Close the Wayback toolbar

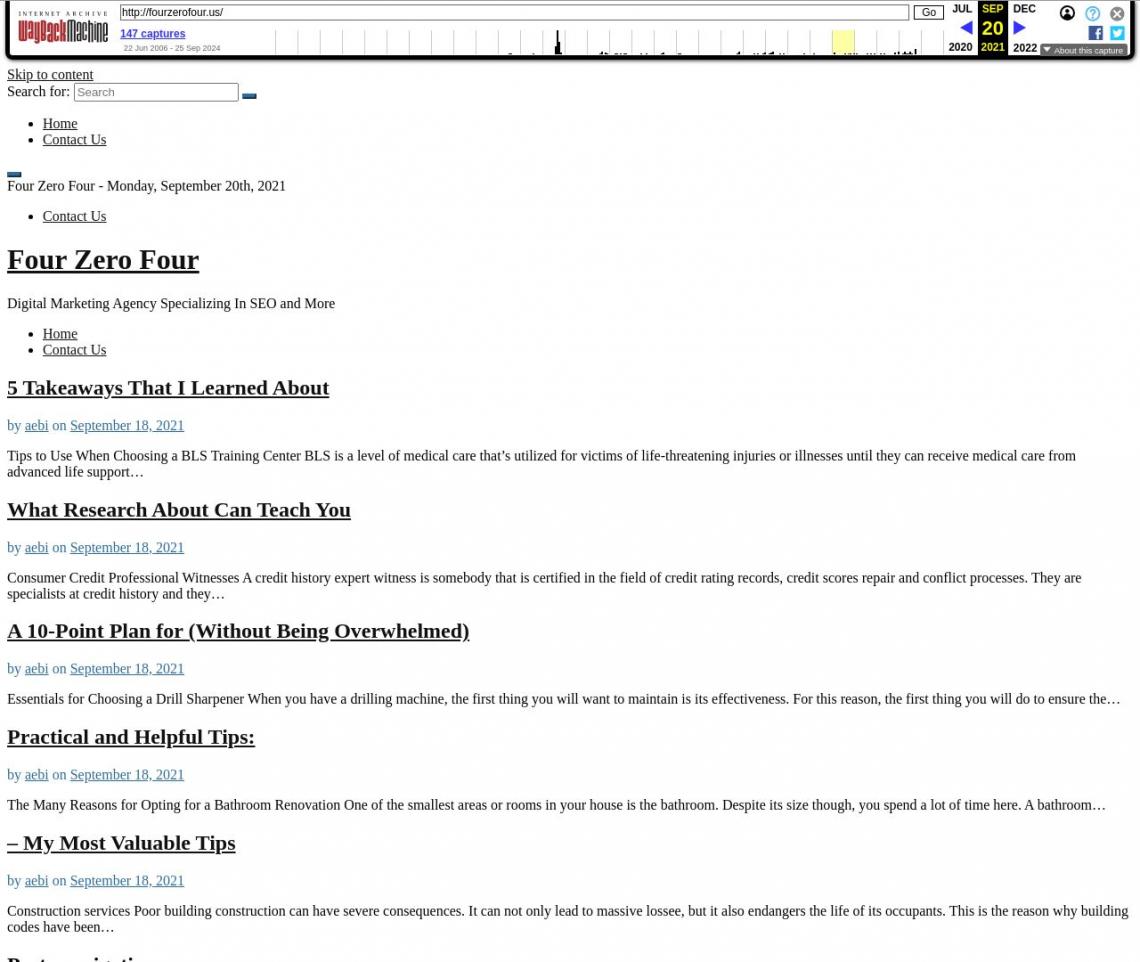pos(1117,13)
